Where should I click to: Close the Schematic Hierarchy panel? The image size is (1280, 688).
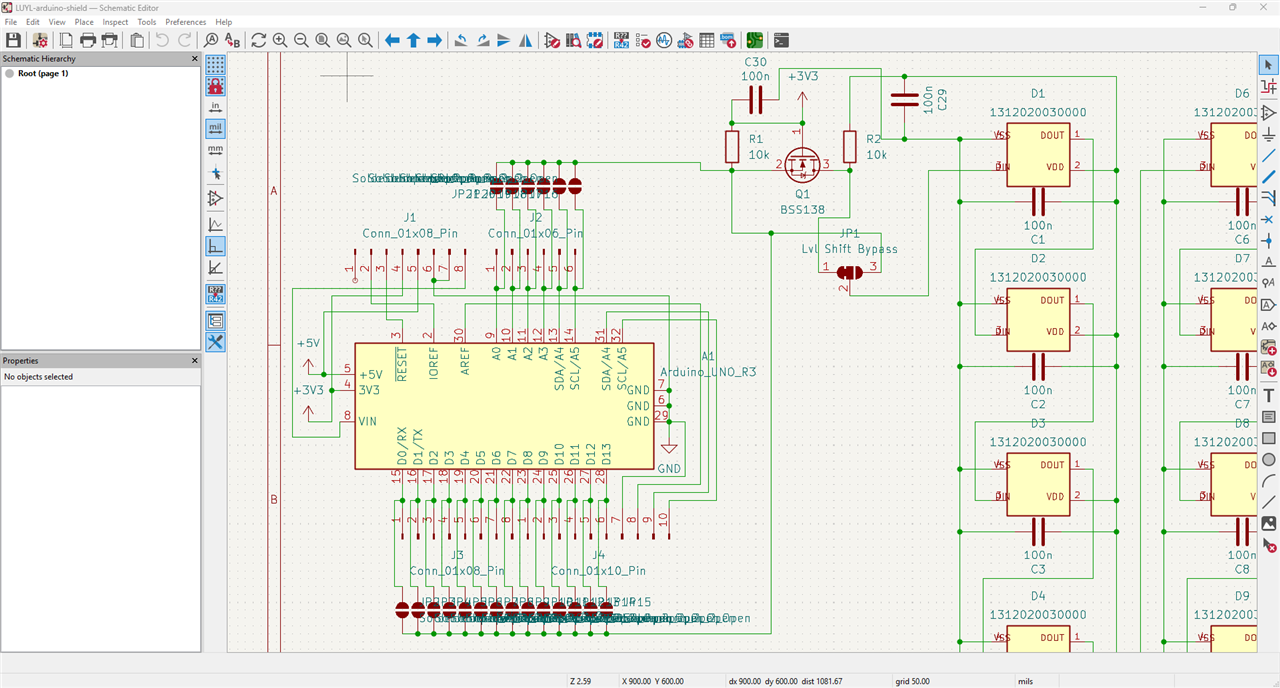(x=195, y=59)
